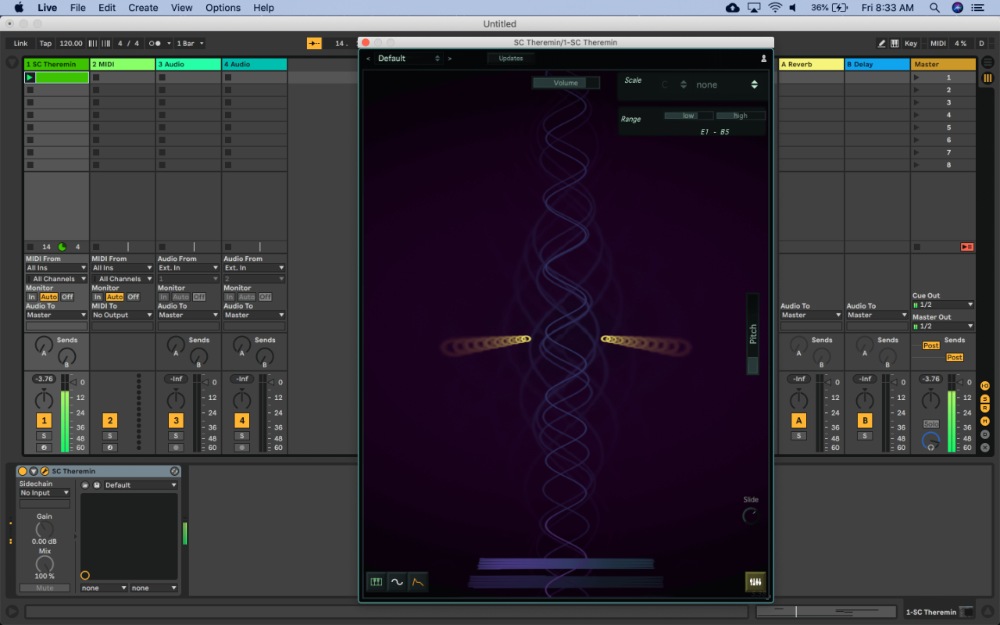Click the tempo field showing 120.00
The width and height of the screenshot is (1000, 625).
pyautogui.click(x=70, y=44)
